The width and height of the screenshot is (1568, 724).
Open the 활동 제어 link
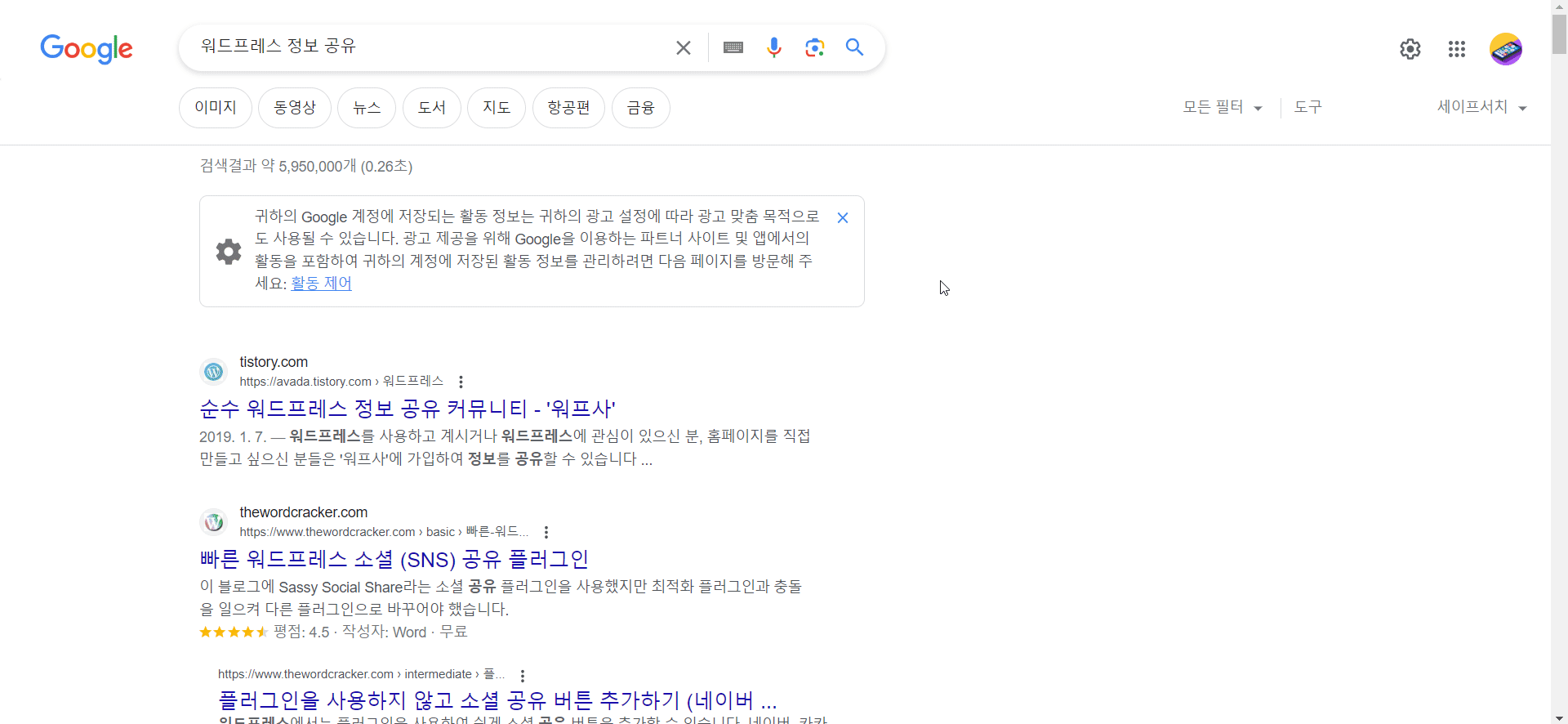pyautogui.click(x=322, y=283)
